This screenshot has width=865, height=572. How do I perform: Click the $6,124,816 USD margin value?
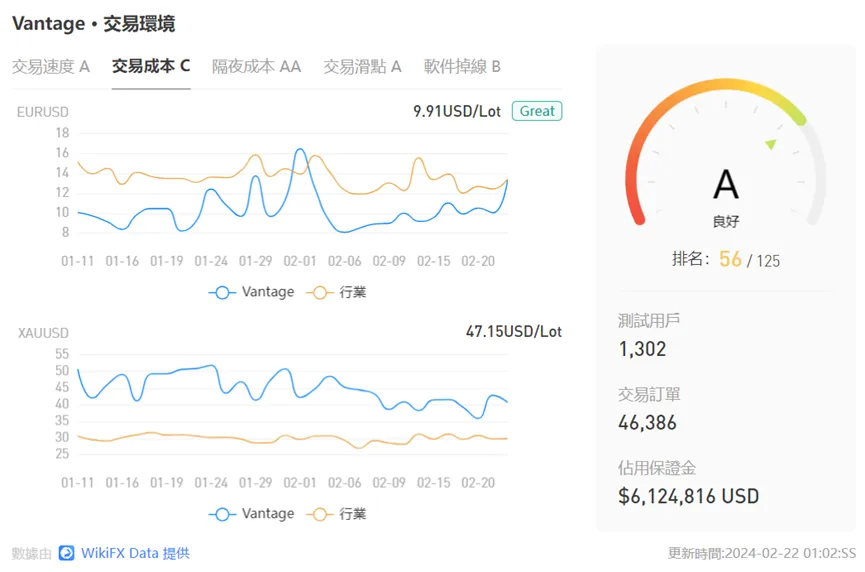(x=688, y=496)
